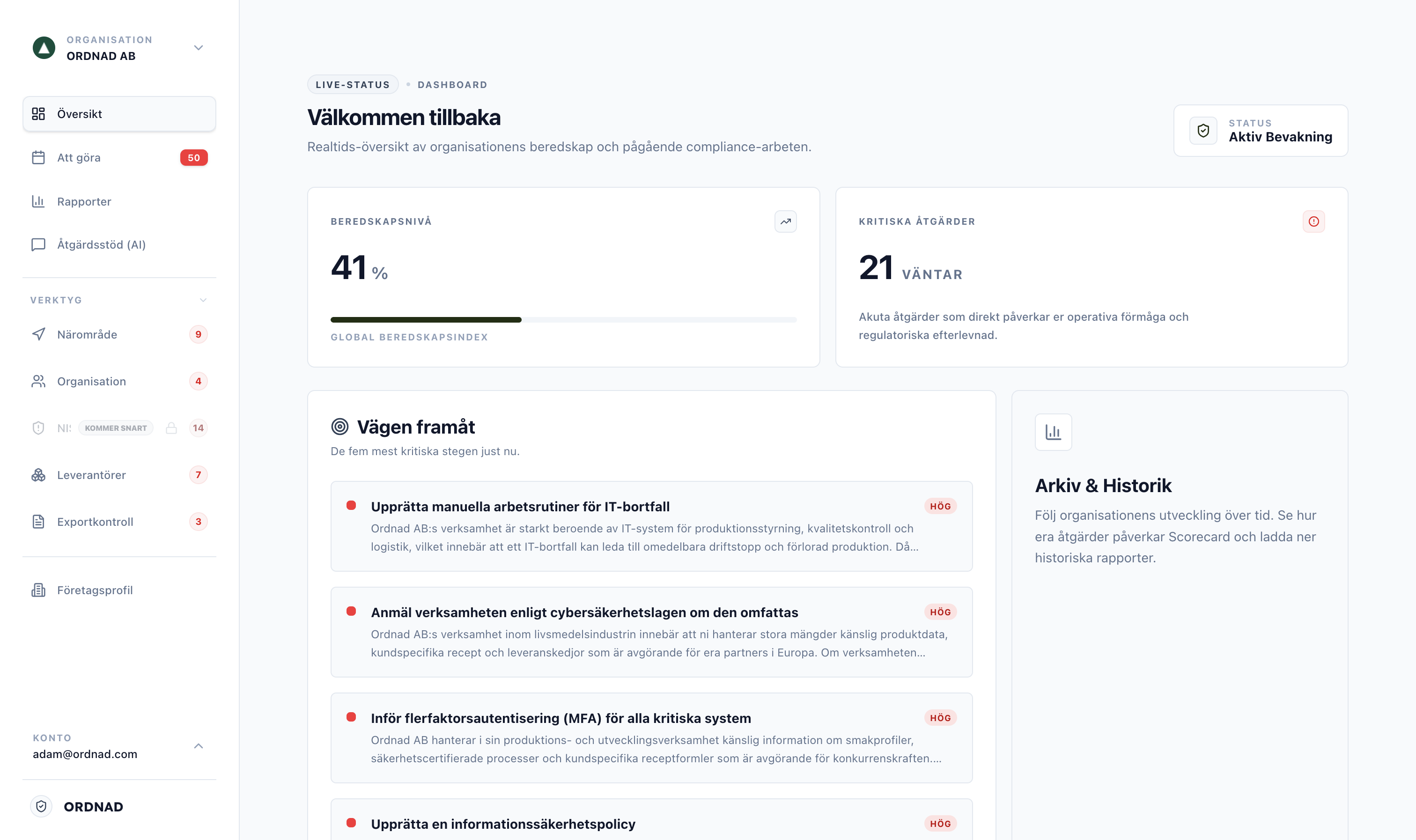This screenshot has width=1416, height=840.
Task: Click the Exportkontroll document icon
Action: [38, 522]
